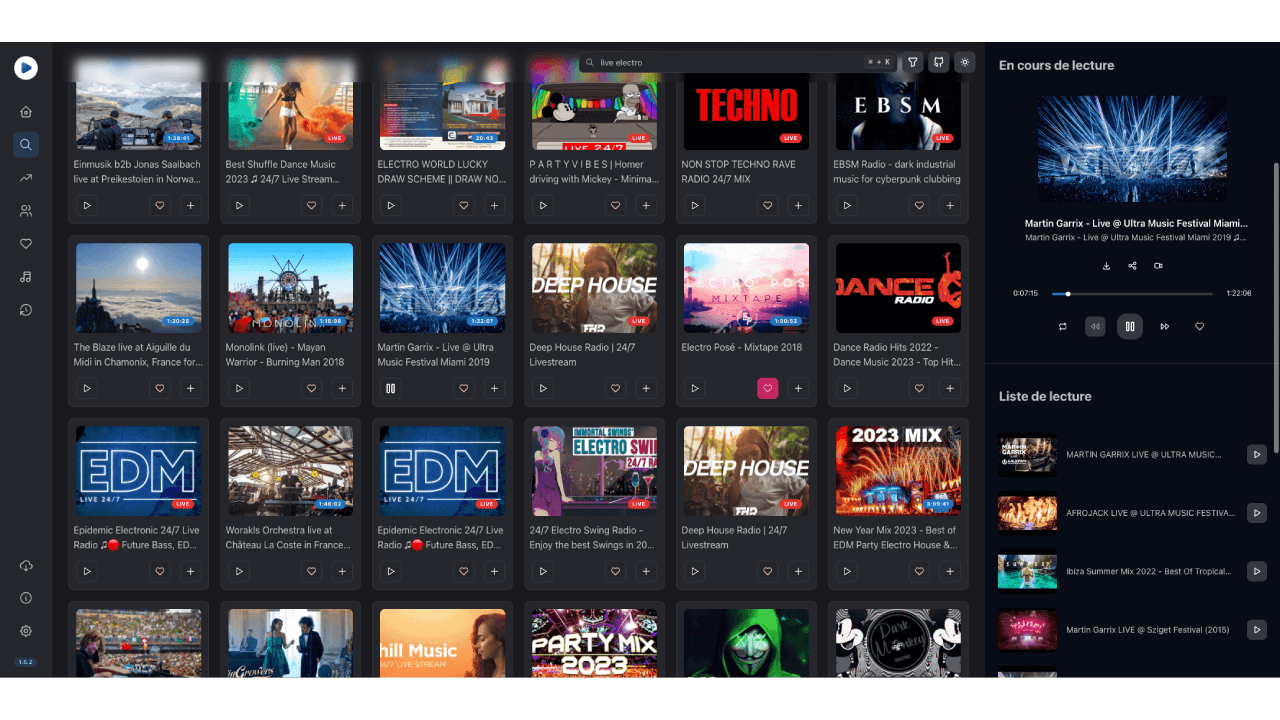Open Settings gear in sidebar

(x=26, y=631)
